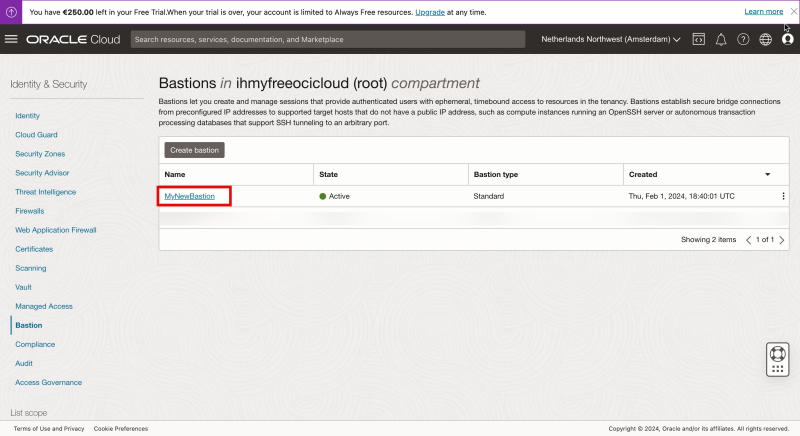Open actions menu for MyNewBastion row
The height and width of the screenshot is (436, 800).
783,196
